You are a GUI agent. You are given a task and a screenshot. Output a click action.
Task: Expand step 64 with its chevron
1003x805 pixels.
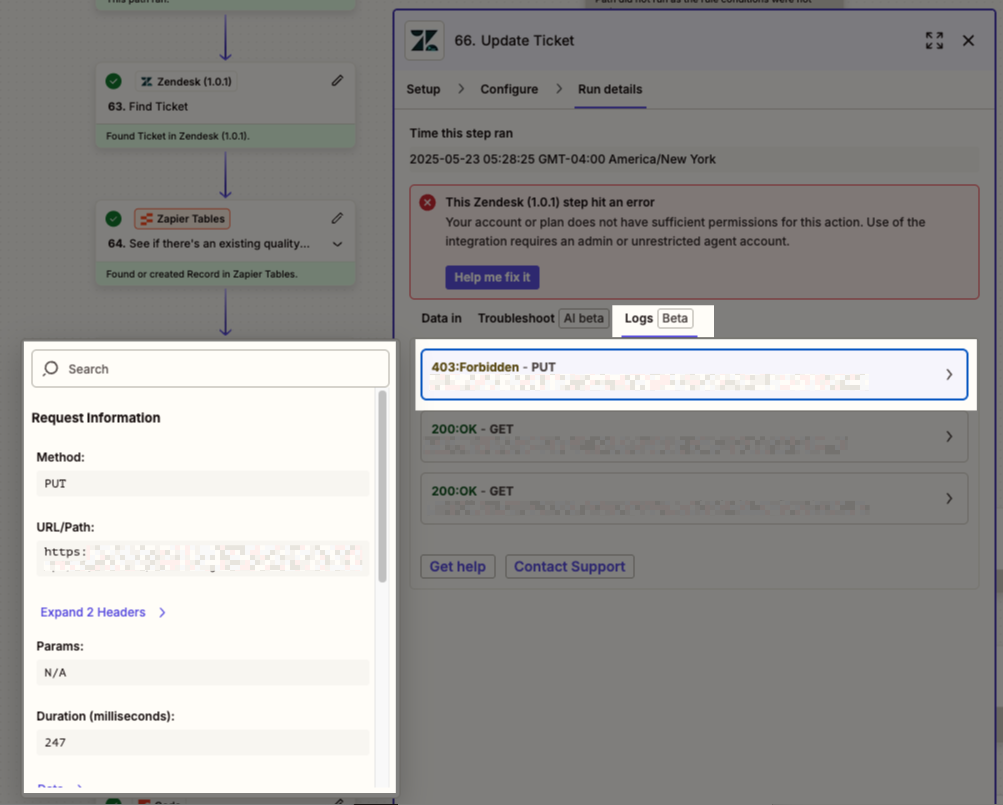tap(337, 244)
